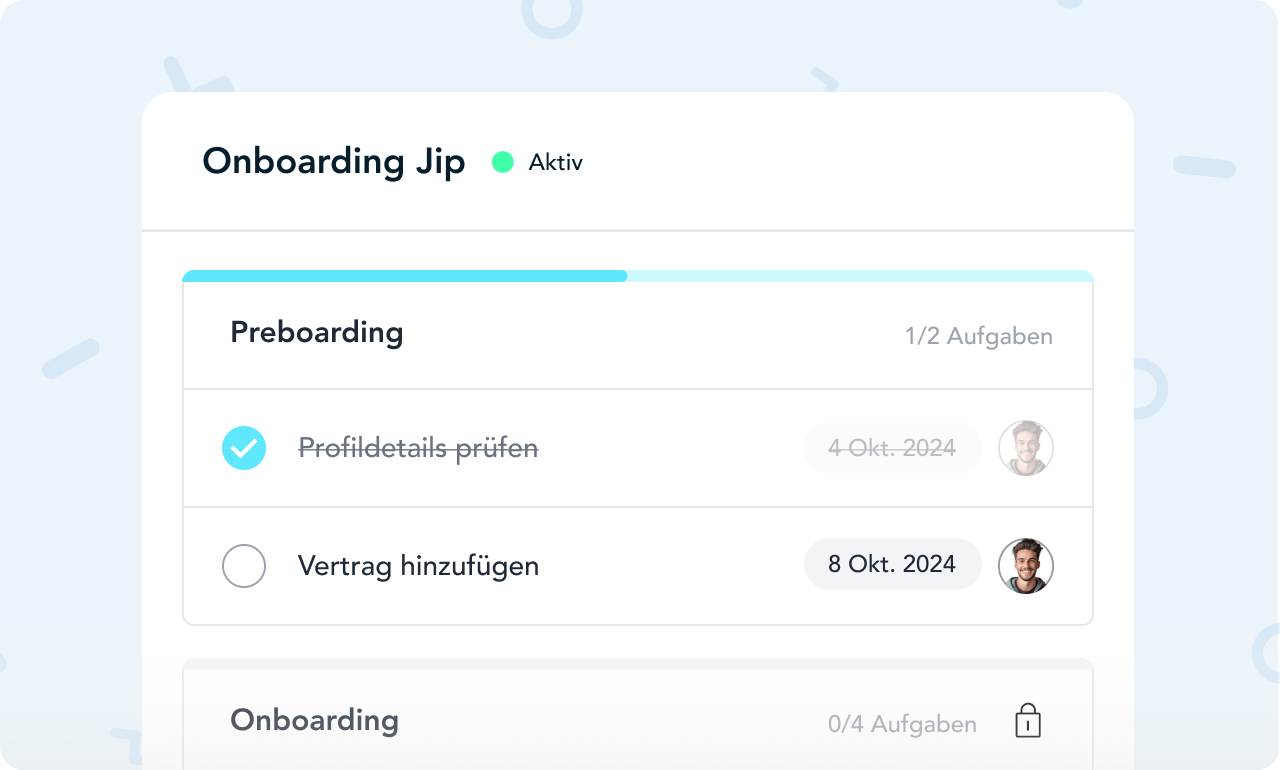Click the '4 Okt. 2024' due date

pyautogui.click(x=892, y=448)
